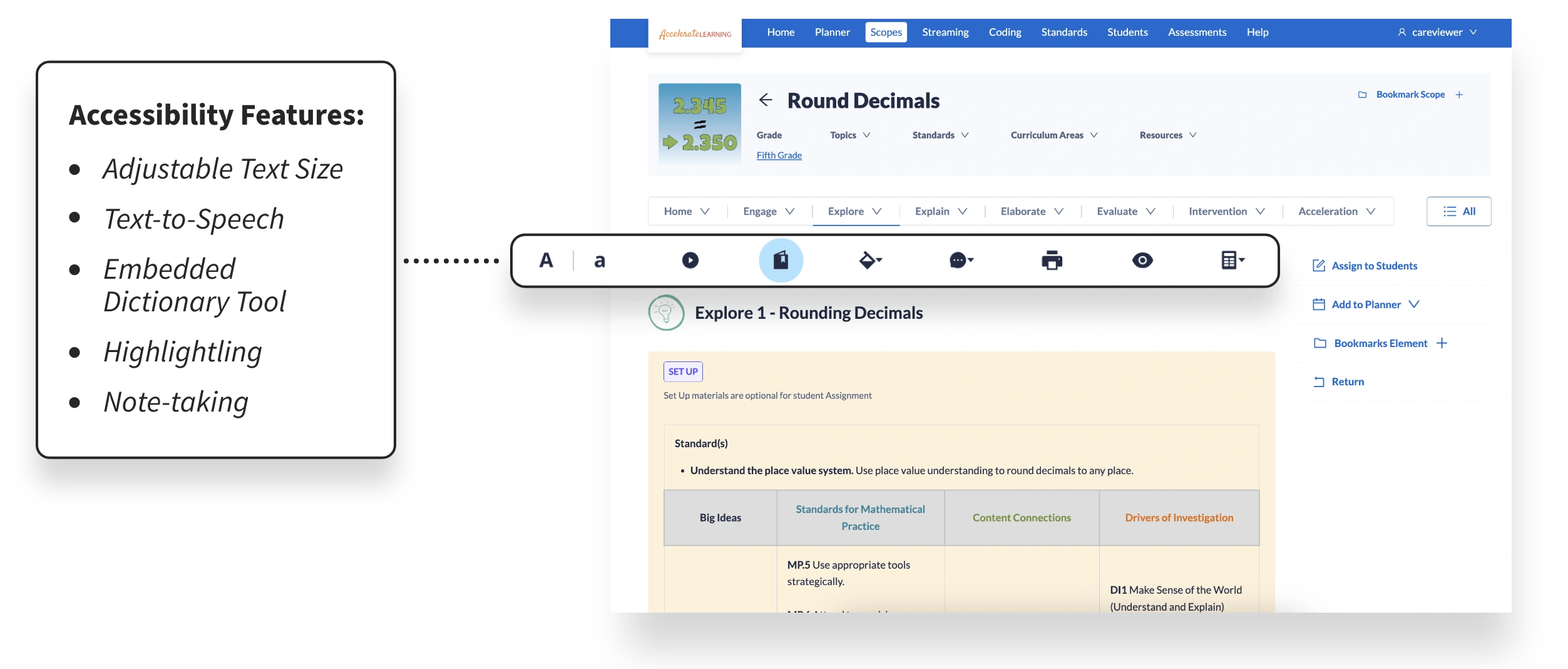Click the back arrow beside Round Decimals

tap(766, 100)
